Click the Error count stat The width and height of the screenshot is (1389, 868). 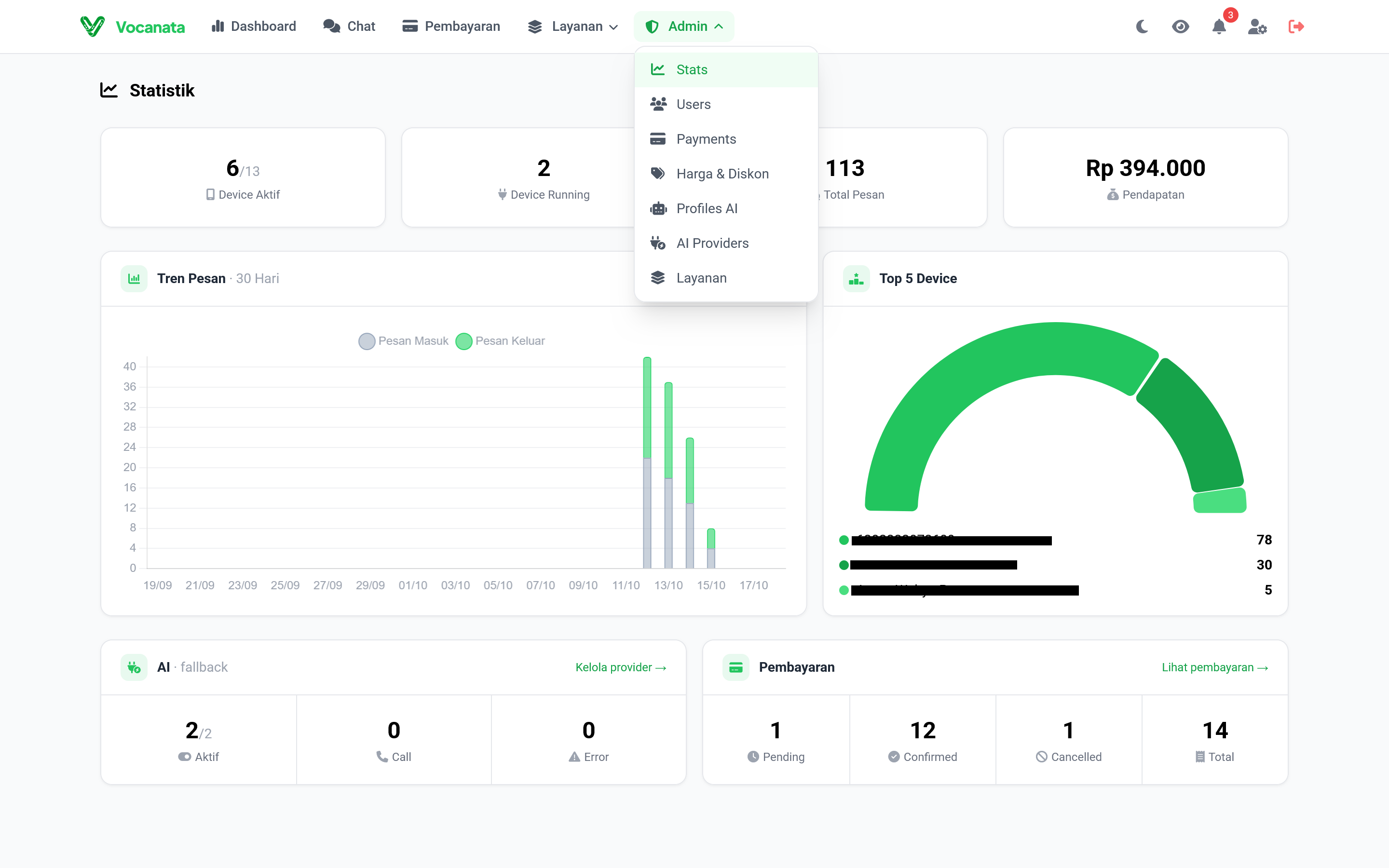588,739
